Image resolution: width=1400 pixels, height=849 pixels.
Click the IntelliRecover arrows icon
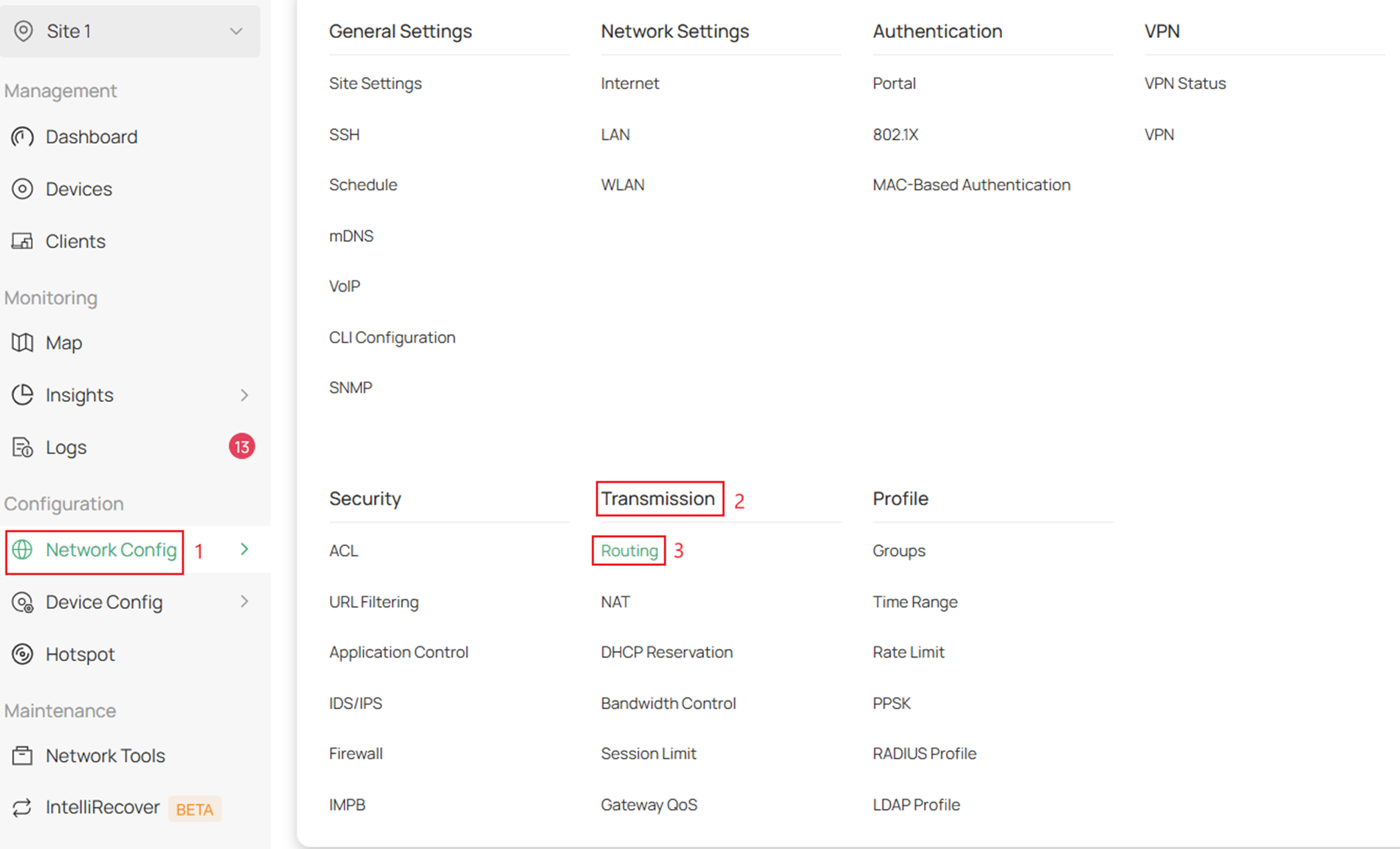pyautogui.click(x=22, y=808)
